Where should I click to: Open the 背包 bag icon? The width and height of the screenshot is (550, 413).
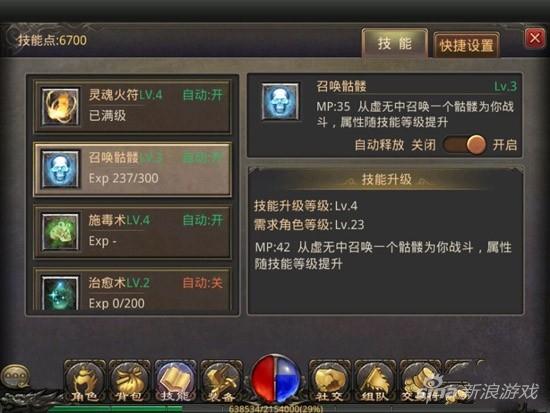pos(129,382)
